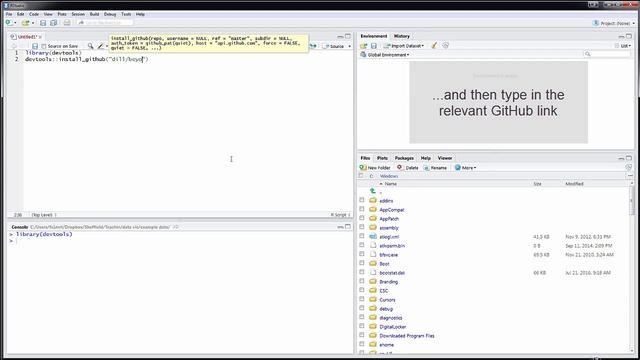Open the More dropdown in Files pane

click(465, 167)
